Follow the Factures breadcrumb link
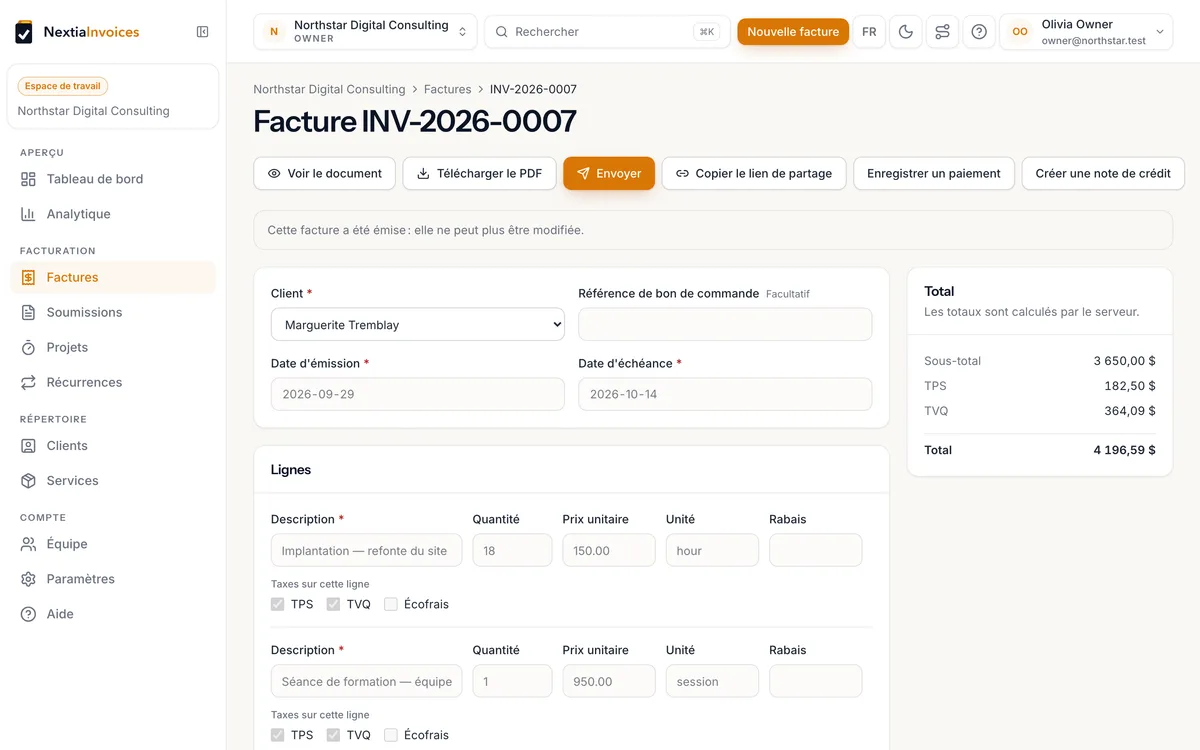Viewport: 1200px width, 750px height. 447,89
